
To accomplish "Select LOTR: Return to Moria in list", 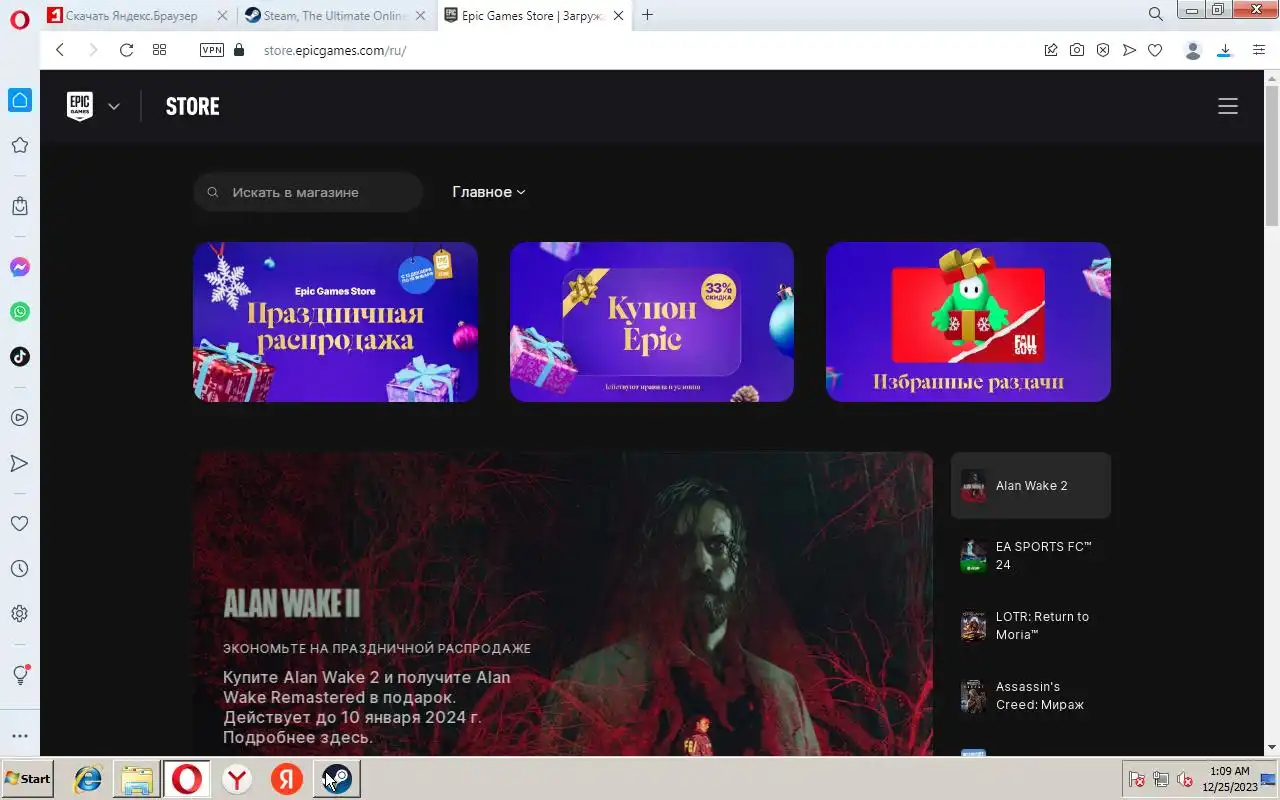I will tap(1031, 626).
